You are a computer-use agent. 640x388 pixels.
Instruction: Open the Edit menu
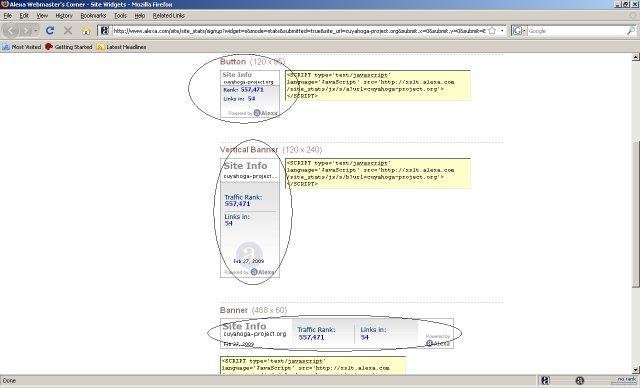click(24, 16)
